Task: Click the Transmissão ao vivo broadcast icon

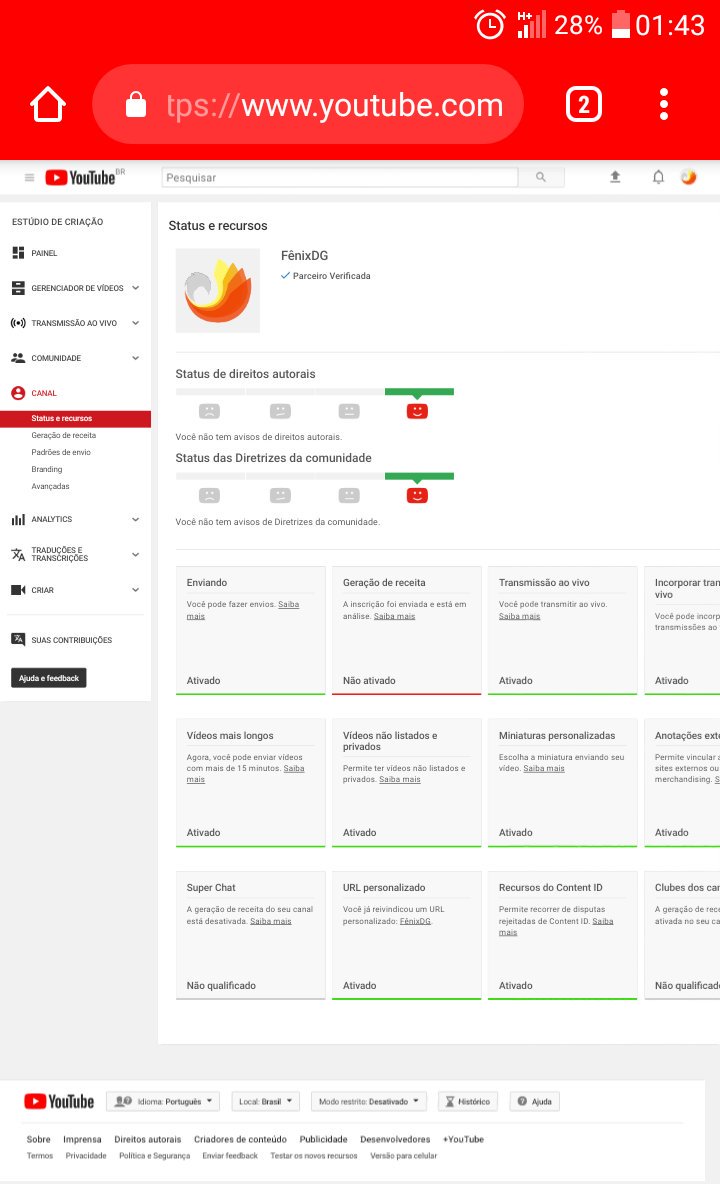Action: pyautogui.click(x=18, y=323)
